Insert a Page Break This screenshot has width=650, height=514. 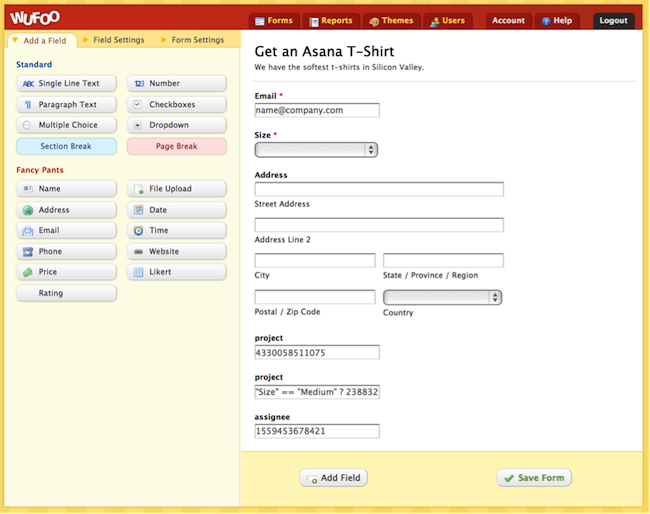[x=177, y=146]
